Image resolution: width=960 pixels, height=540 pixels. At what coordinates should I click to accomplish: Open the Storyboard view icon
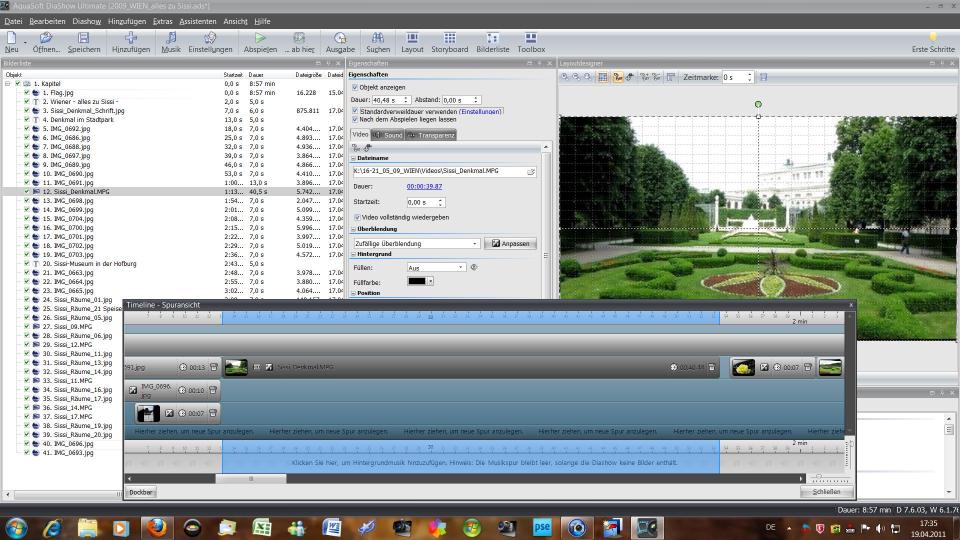click(x=449, y=38)
